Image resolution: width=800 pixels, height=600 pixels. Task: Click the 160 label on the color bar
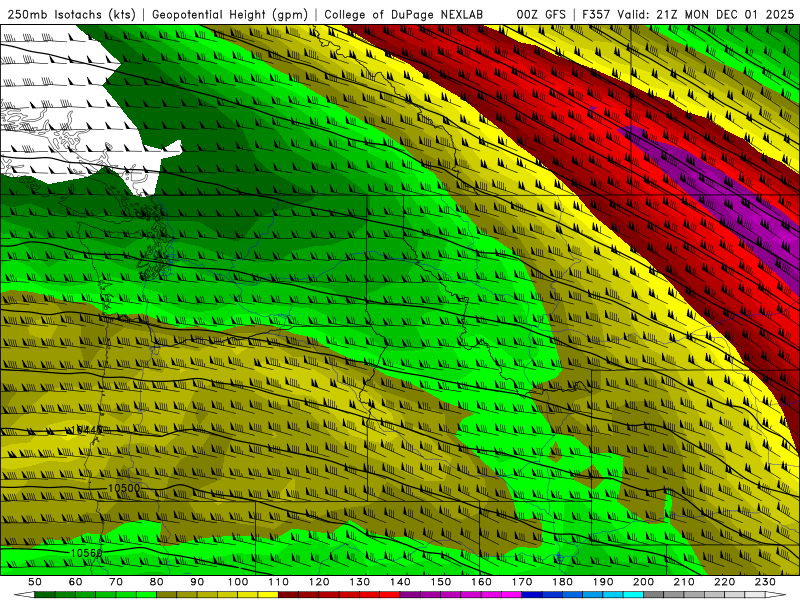pyautogui.click(x=481, y=582)
